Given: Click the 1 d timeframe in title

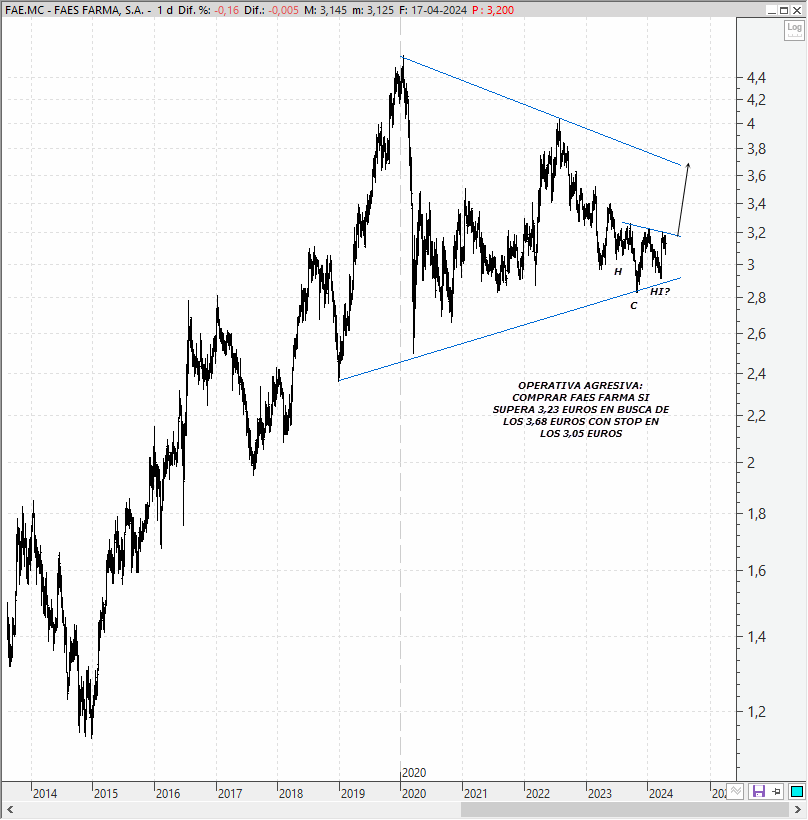Looking at the screenshot, I should pyautogui.click(x=165, y=10).
